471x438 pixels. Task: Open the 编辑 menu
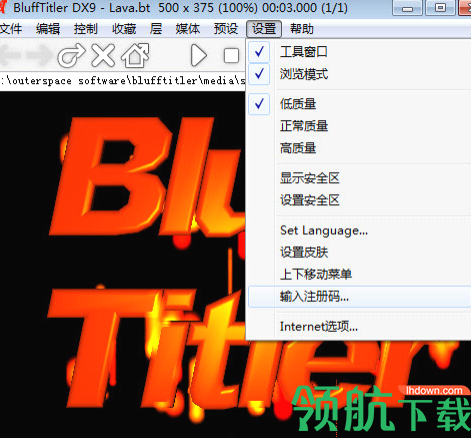pyautogui.click(x=48, y=29)
